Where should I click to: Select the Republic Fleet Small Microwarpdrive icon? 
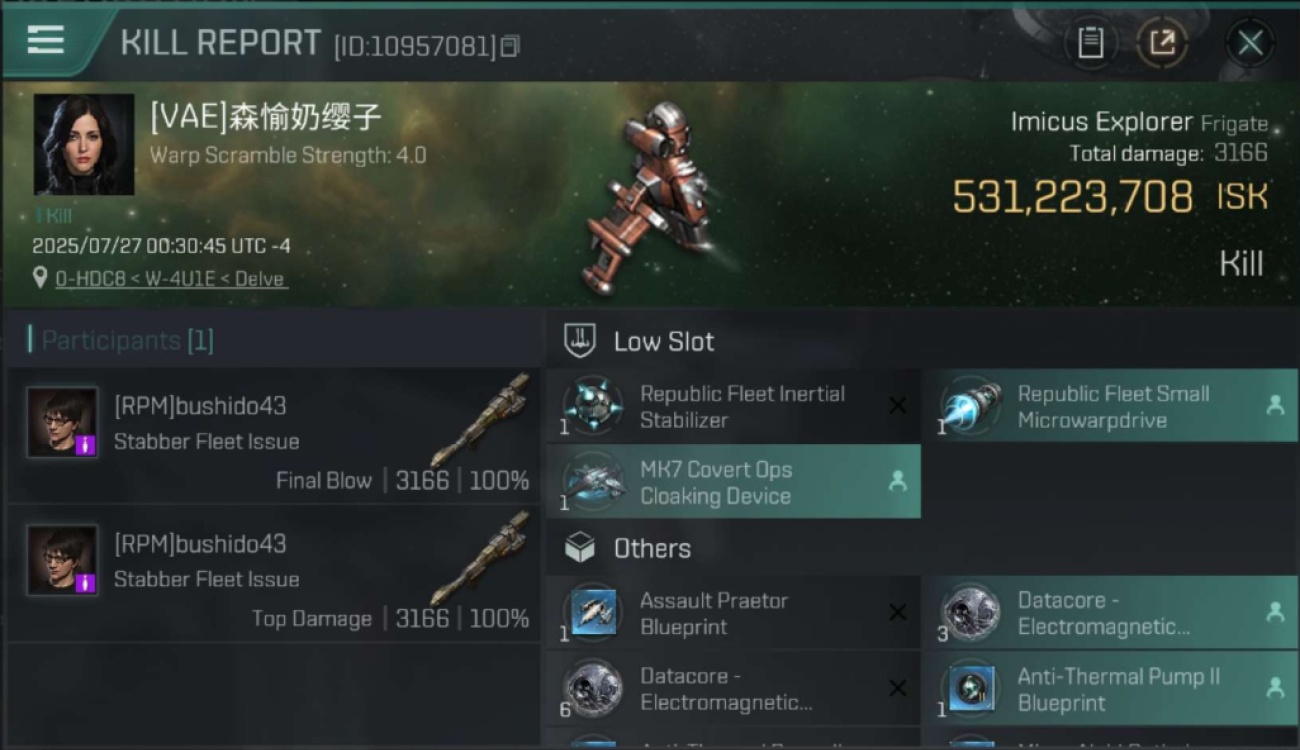(971, 407)
